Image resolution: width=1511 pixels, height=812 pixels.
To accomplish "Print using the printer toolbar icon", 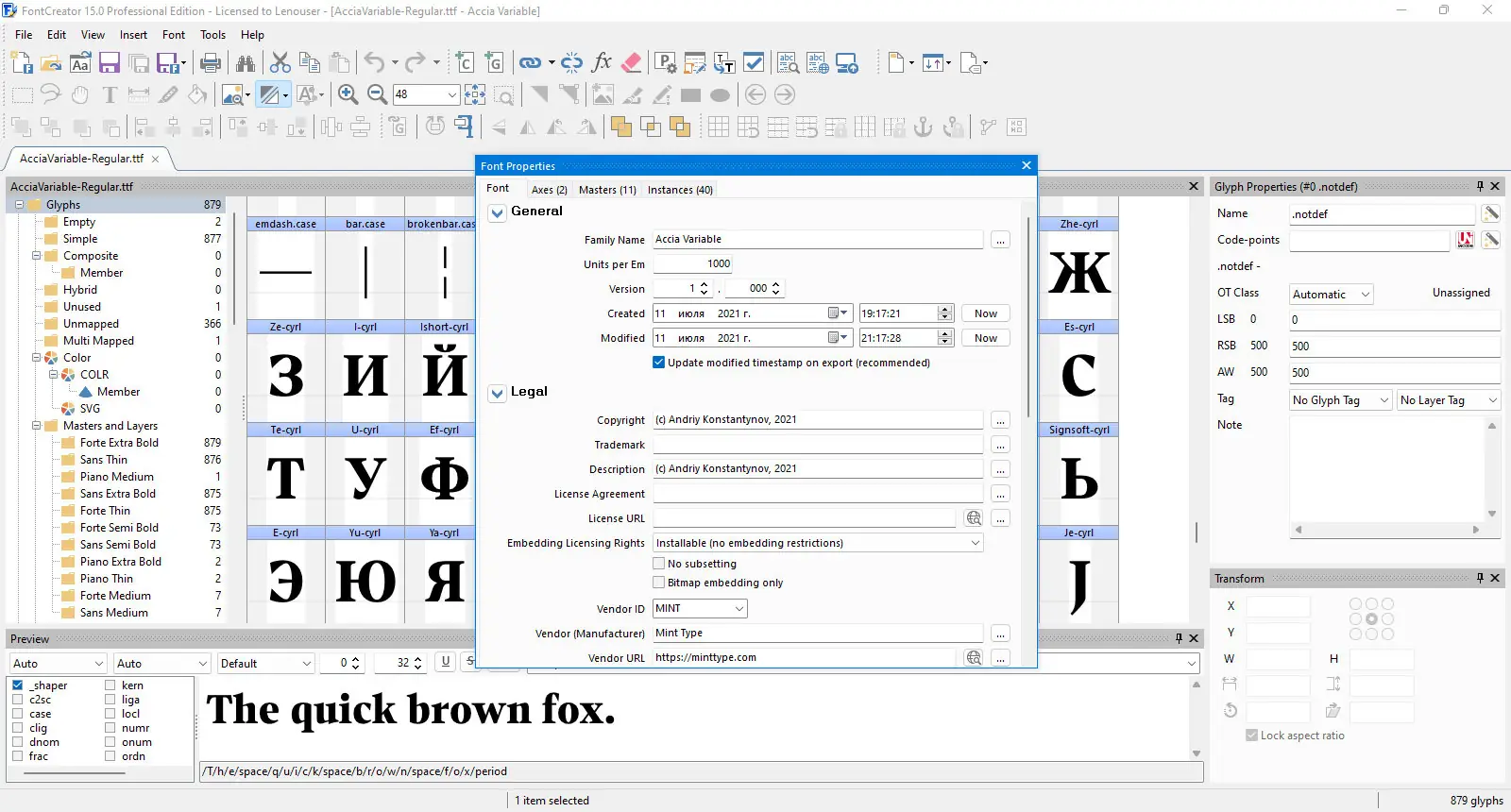I will 212,63.
